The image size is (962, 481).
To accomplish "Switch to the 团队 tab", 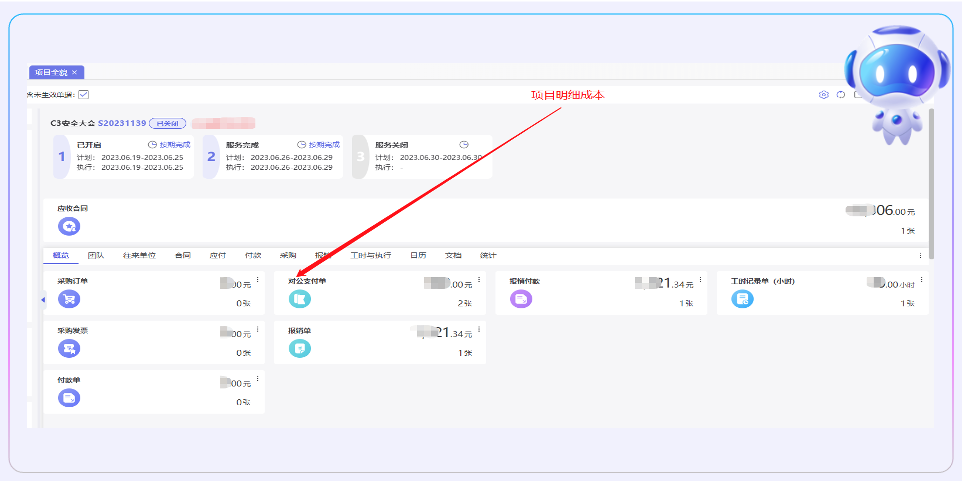I will (96, 256).
